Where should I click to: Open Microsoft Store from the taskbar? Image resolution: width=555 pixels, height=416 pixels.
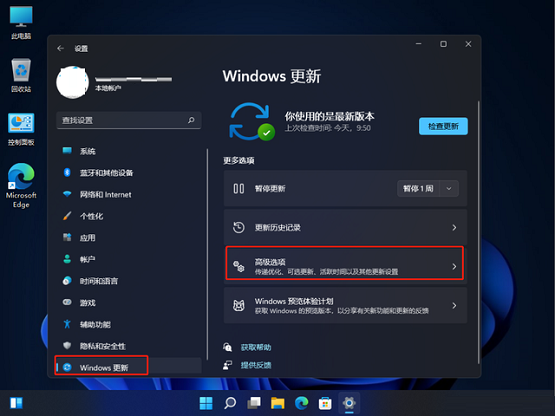pyautogui.click(x=325, y=403)
